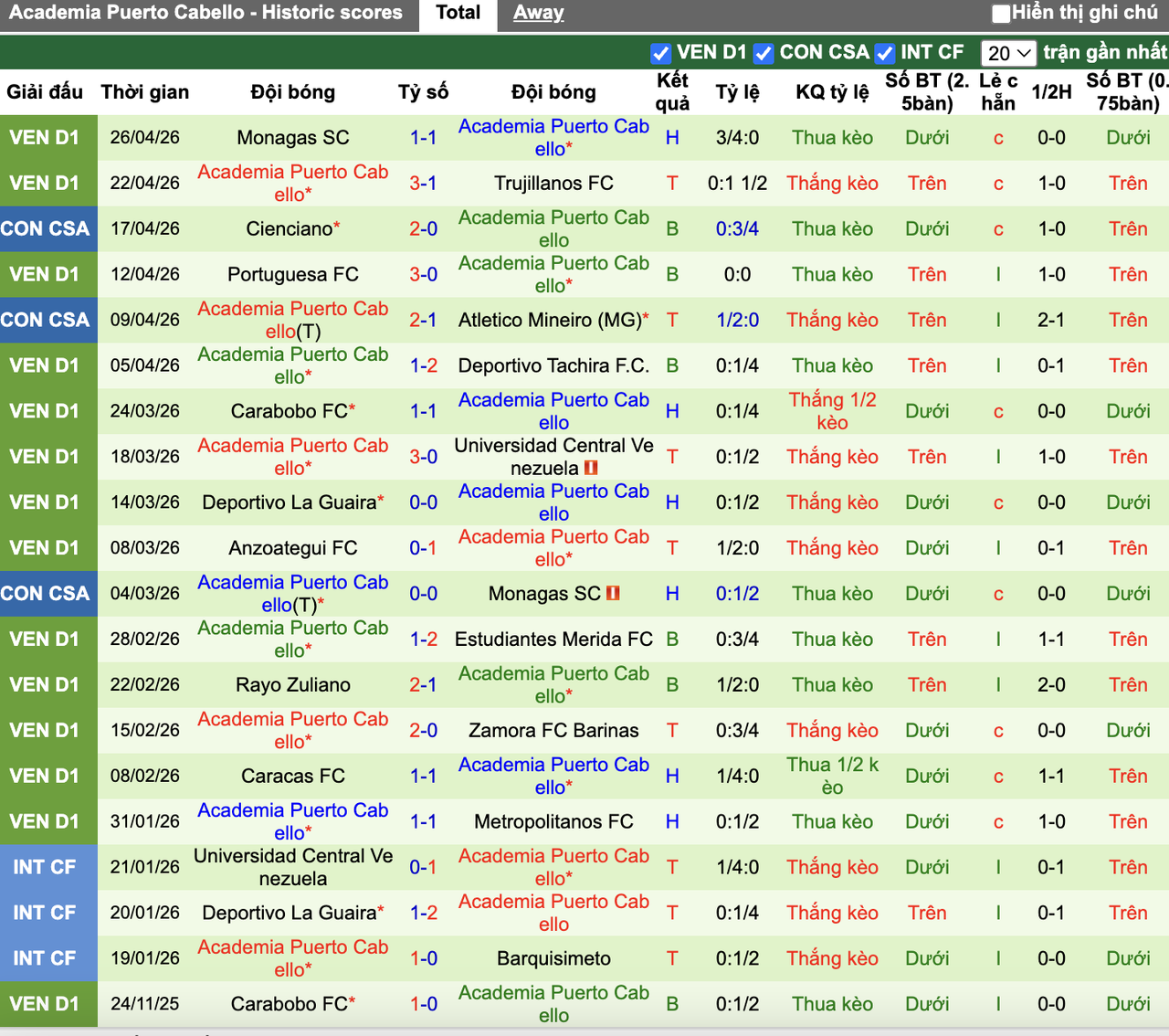
Task: Open Anzoategui FC team
Action: pos(293,548)
